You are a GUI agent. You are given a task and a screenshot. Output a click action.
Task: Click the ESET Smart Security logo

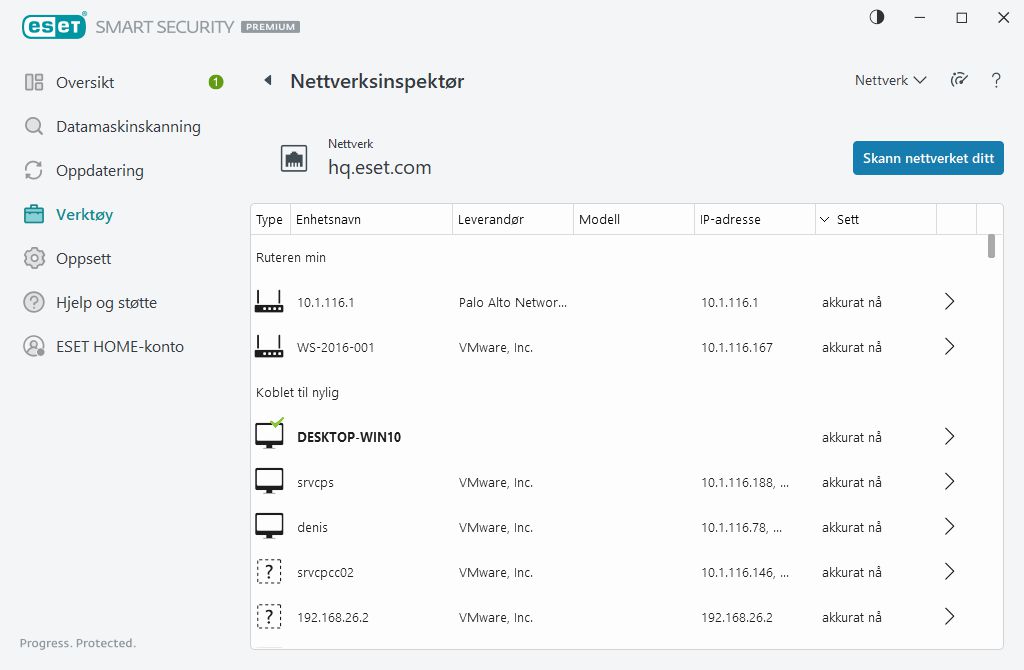click(160, 27)
